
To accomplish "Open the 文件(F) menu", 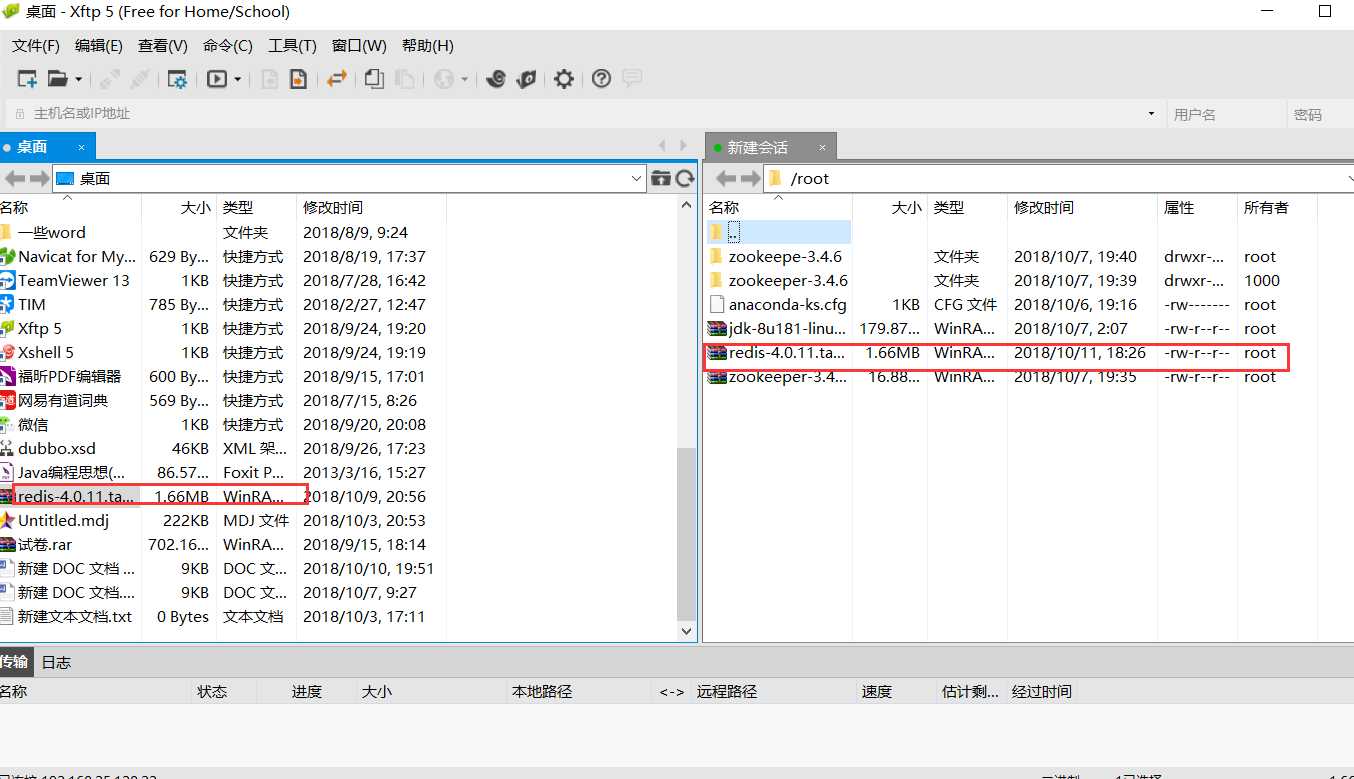I will (x=36, y=46).
